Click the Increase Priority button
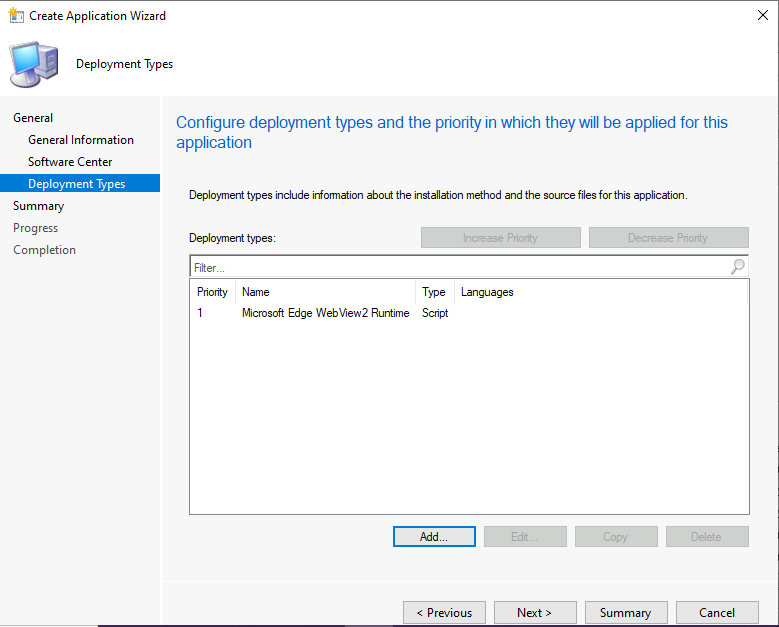The image size is (779, 627). point(500,237)
